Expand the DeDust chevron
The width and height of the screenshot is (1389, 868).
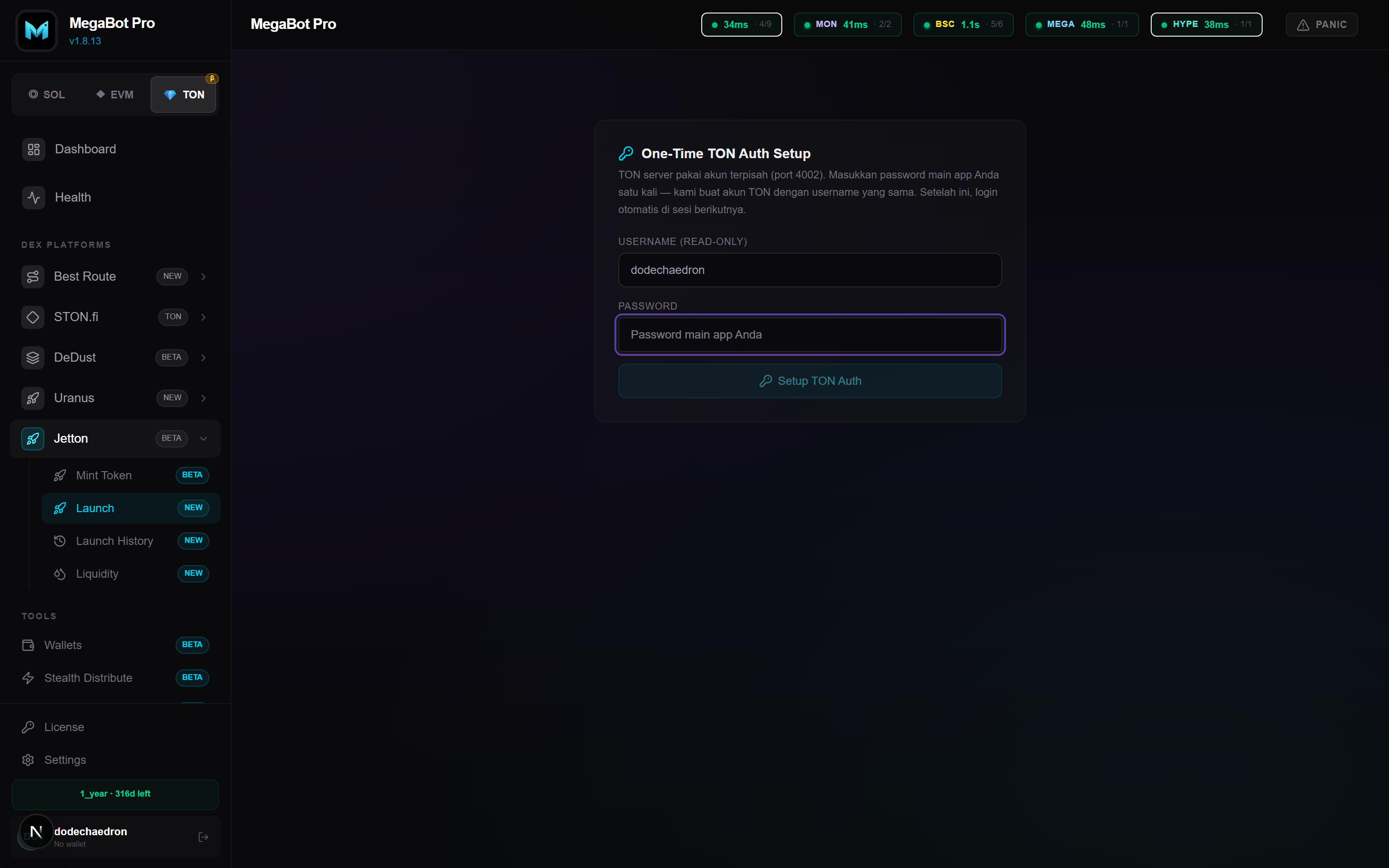click(x=203, y=358)
